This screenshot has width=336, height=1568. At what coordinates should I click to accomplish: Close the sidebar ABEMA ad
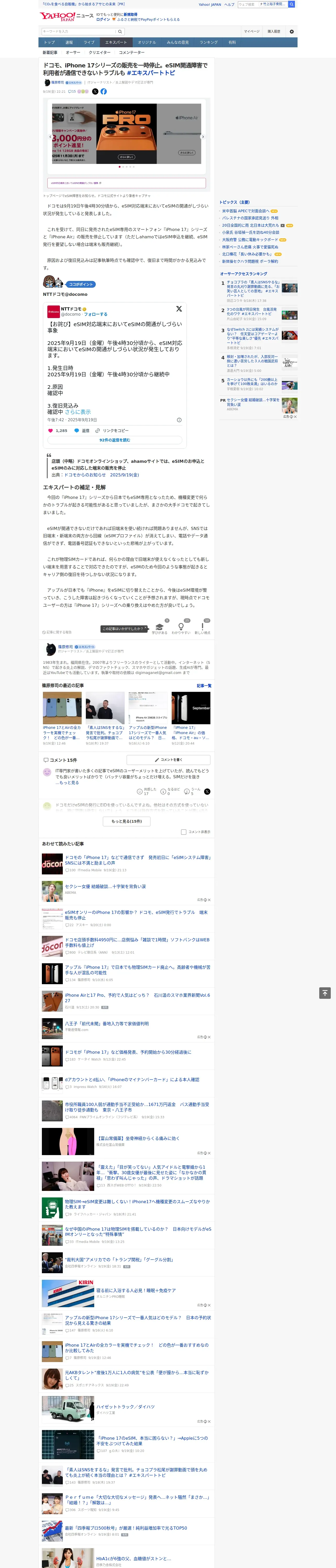tap(295, 416)
